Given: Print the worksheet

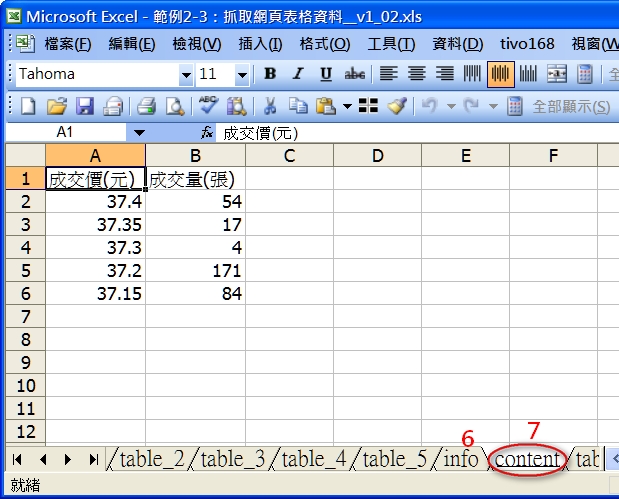Looking at the screenshot, I should [146, 106].
